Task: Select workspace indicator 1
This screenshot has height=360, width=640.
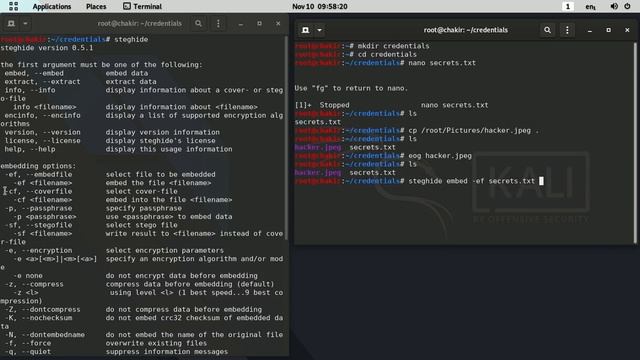Action: pos(567,7)
